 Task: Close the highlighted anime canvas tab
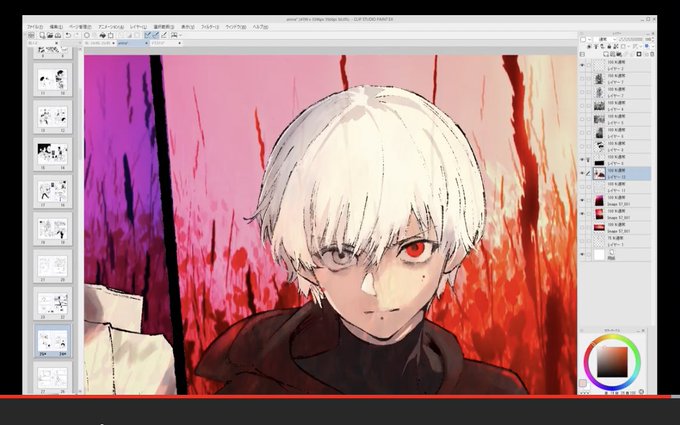click(146, 43)
